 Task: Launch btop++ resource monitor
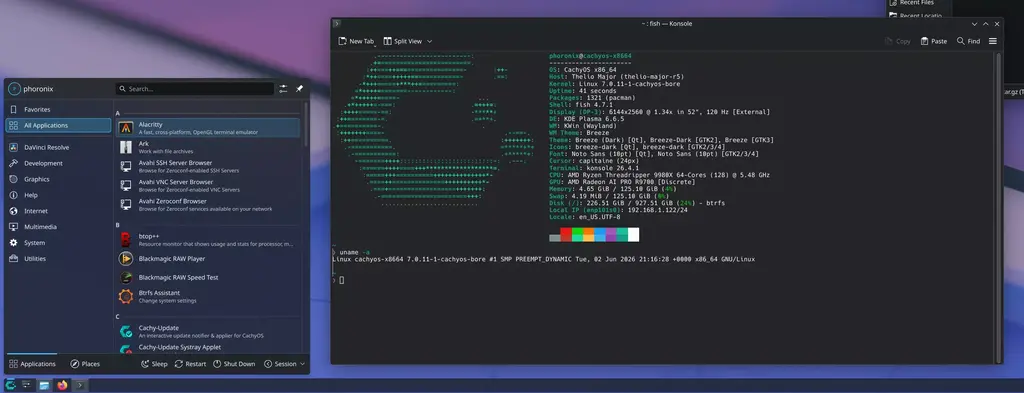click(x=208, y=240)
